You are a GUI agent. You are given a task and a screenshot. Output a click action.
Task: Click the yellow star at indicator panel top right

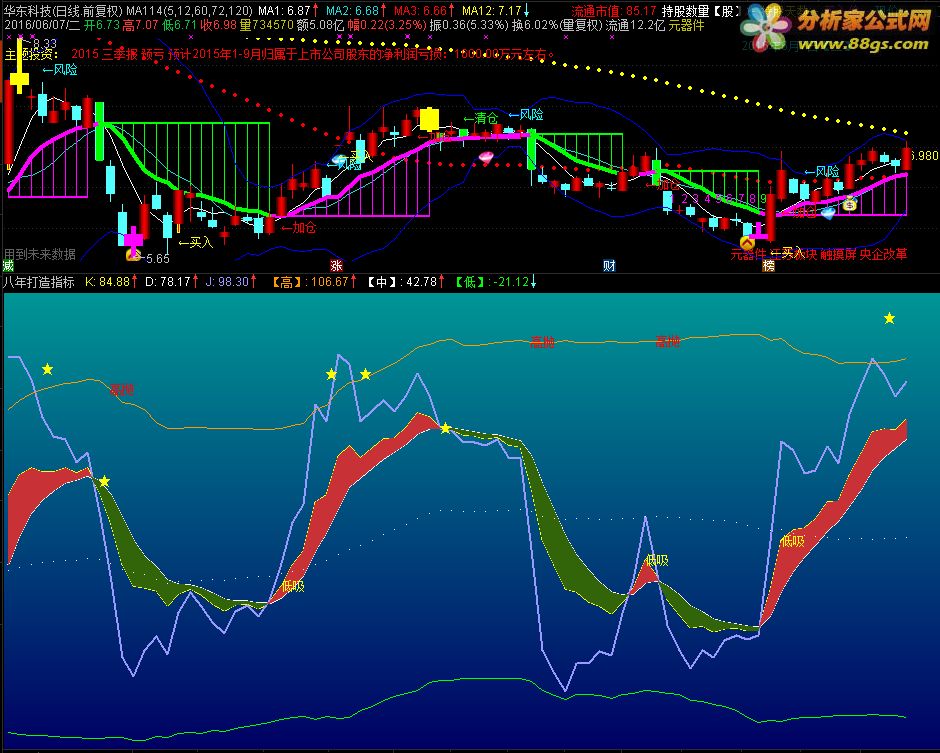coord(889,318)
